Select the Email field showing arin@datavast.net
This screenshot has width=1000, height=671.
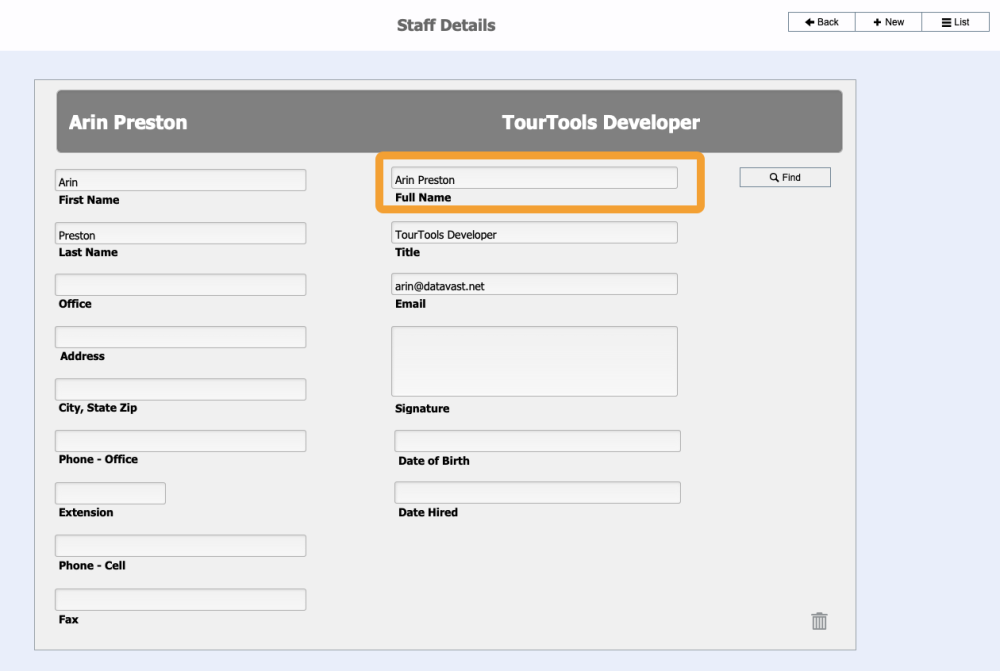click(534, 283)
